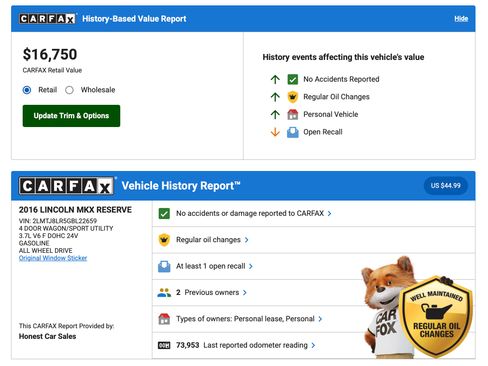The height and width of the screenshot is (366, 488).
Task: Expand the Regular oil changes chevron
Action: [x=246, y=240]
